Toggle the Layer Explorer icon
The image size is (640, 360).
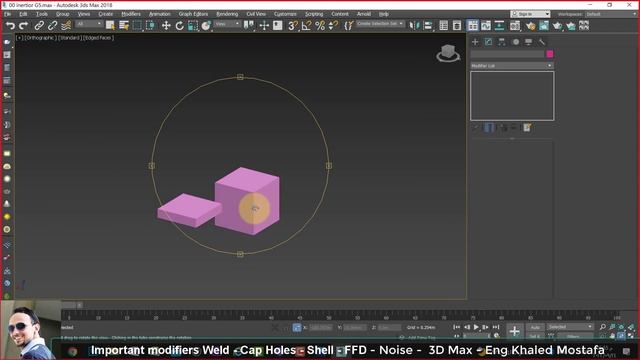pos(457,26)
